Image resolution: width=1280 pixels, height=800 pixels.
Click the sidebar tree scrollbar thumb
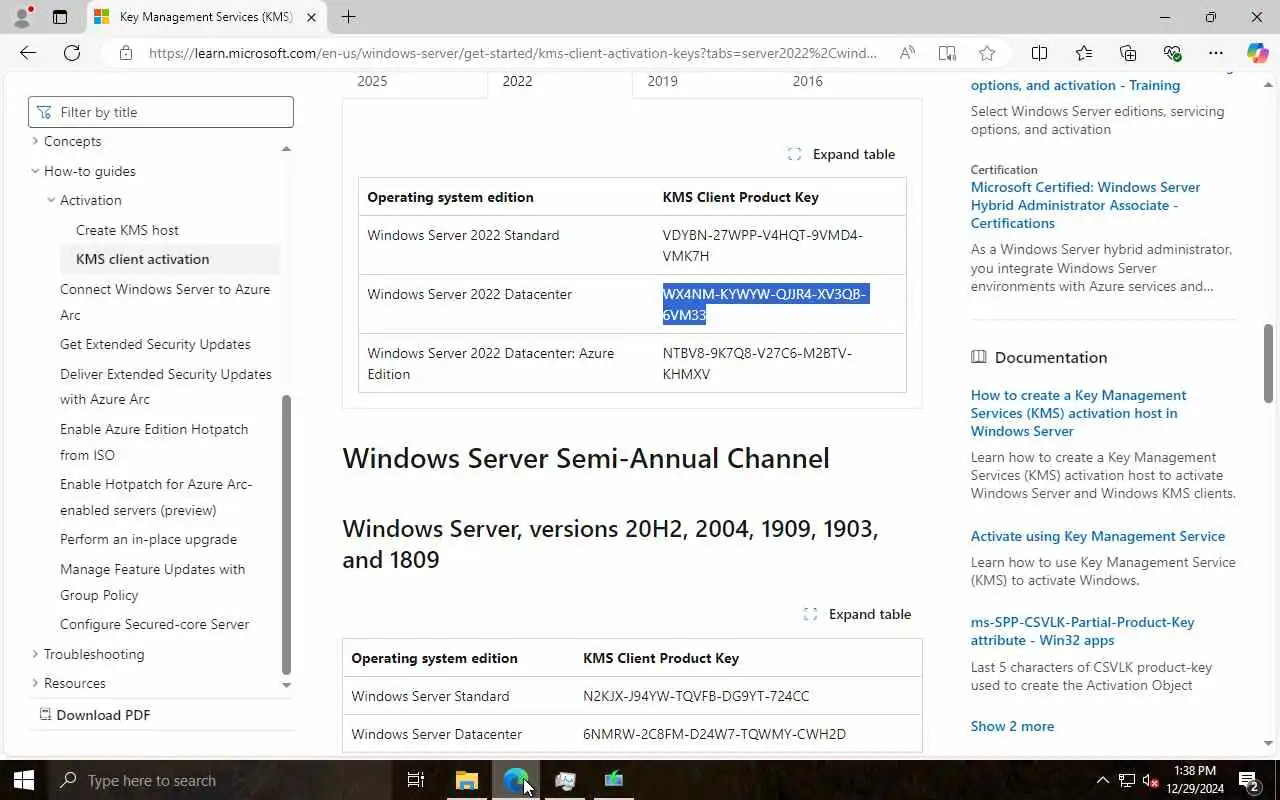[x=286, y=535]
